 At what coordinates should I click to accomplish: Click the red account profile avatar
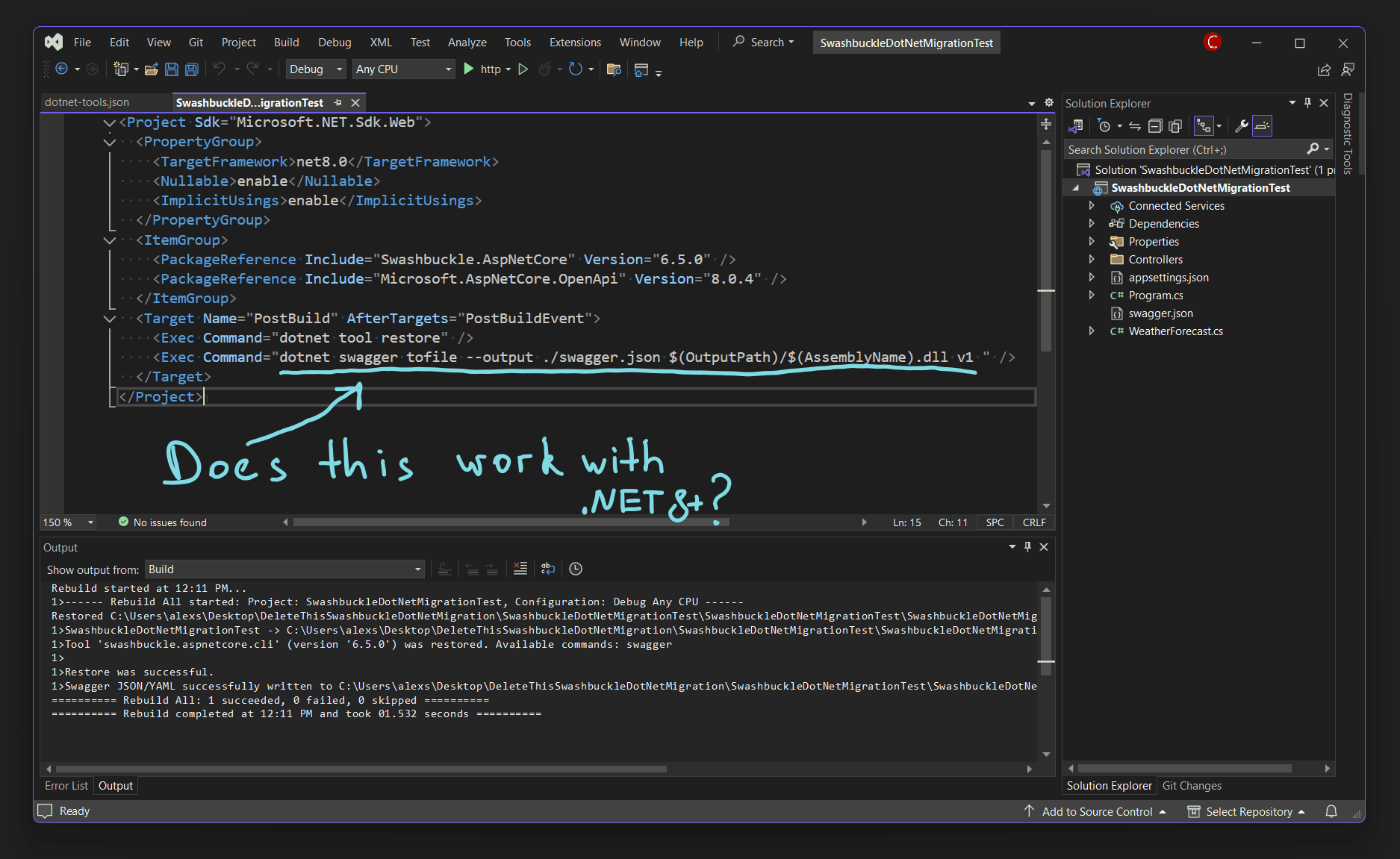click(1213, 43)
